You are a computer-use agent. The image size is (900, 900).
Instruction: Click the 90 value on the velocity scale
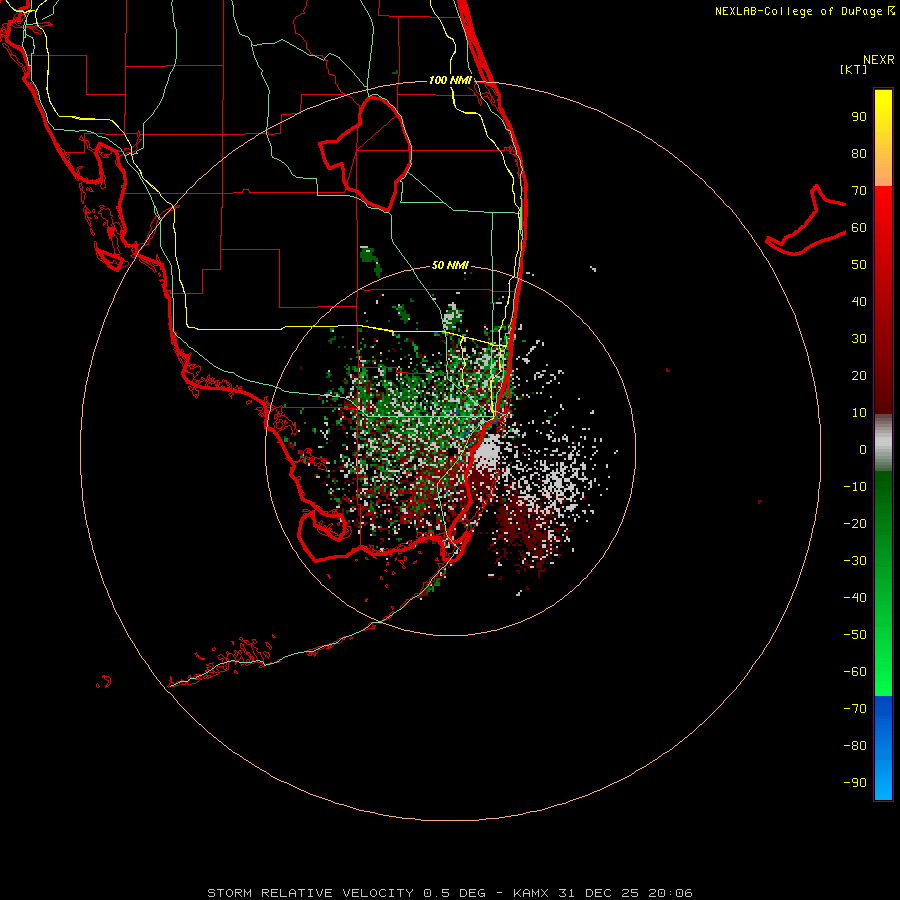(859, 117)
